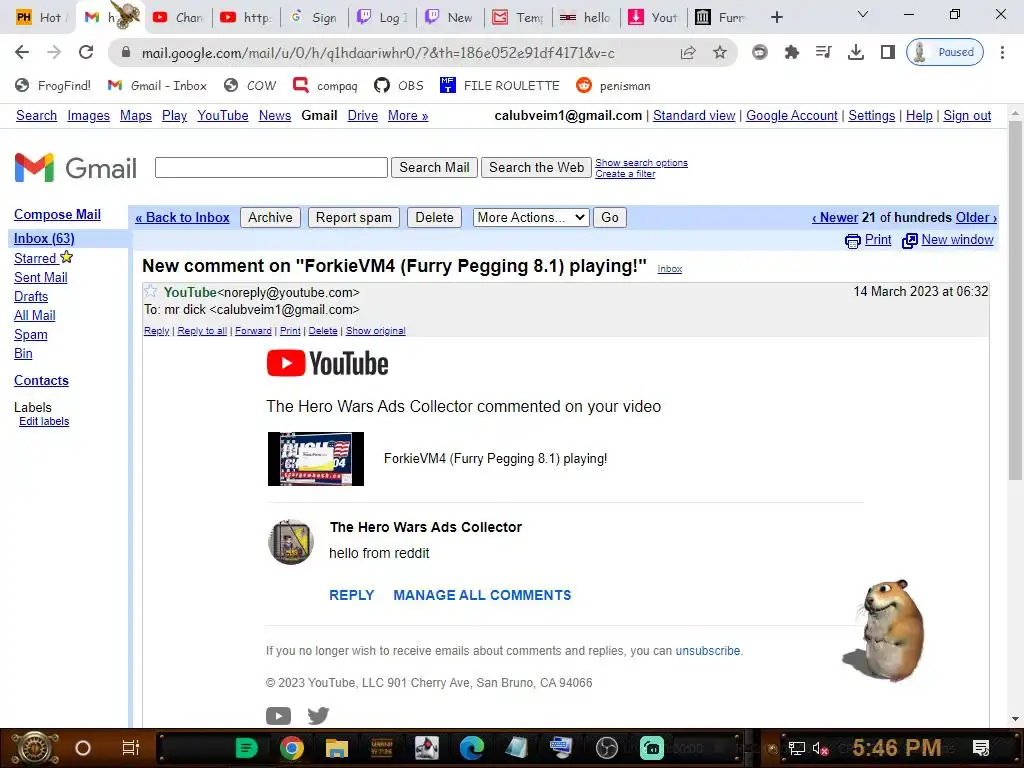Go to Older message link
Image resolution: width=1024 pixels, height=768 pixels.
pyautogui.click(x=976, y=217)
